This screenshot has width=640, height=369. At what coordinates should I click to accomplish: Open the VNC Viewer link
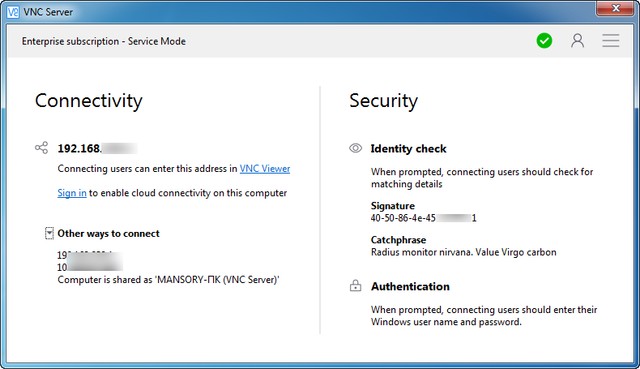[265, 169]
